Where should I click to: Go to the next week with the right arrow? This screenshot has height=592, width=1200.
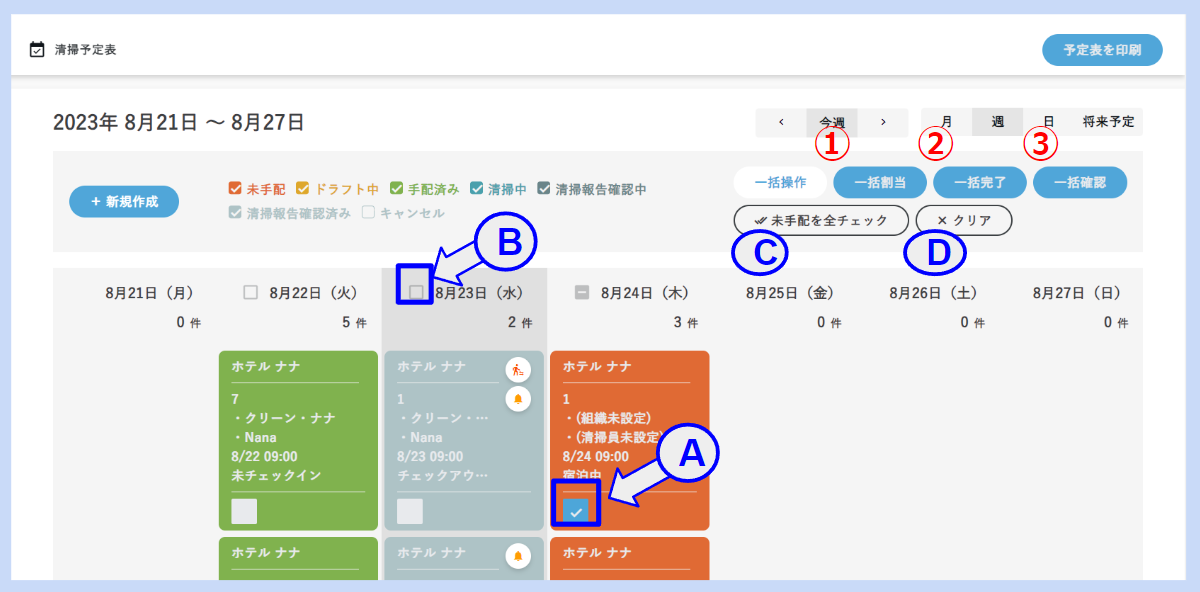883,122
